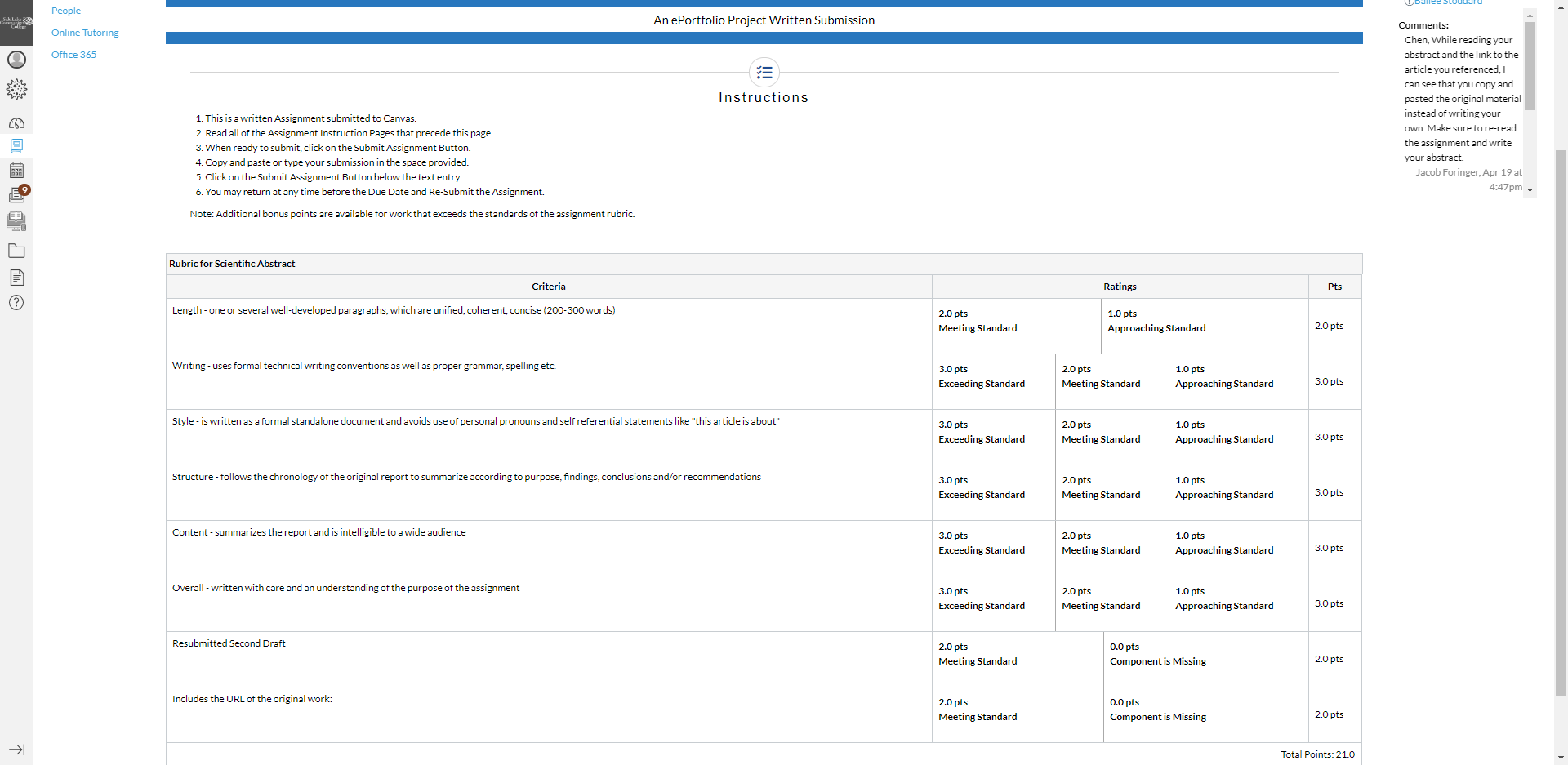This screenshot has width=1568, height=765.
Task: Select Meeting Standard in Includes the URL row
Action: (1018, 714)
